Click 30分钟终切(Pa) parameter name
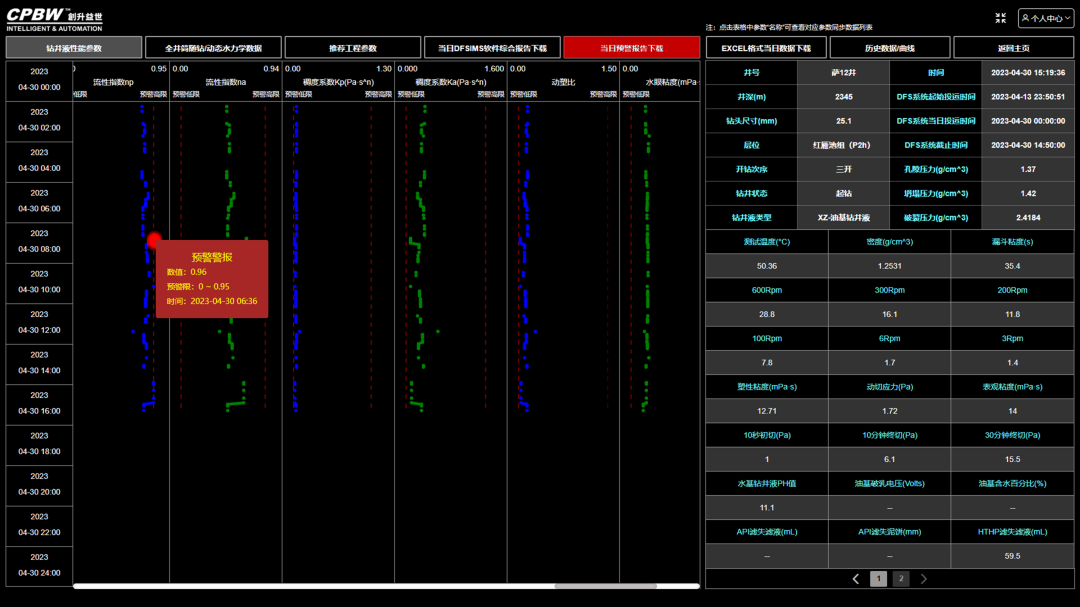This screenshot has height=607, width=1080. [1012, 435]
